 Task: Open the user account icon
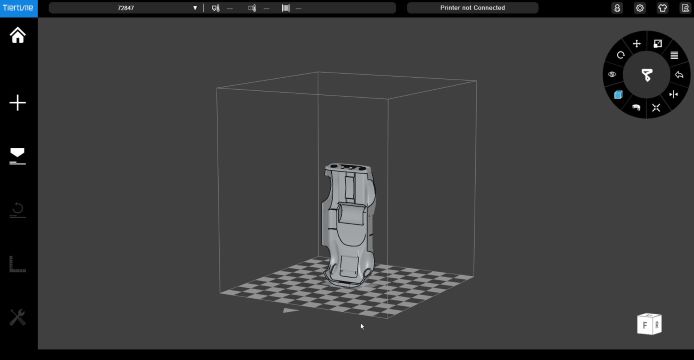(x=617, y=8)
